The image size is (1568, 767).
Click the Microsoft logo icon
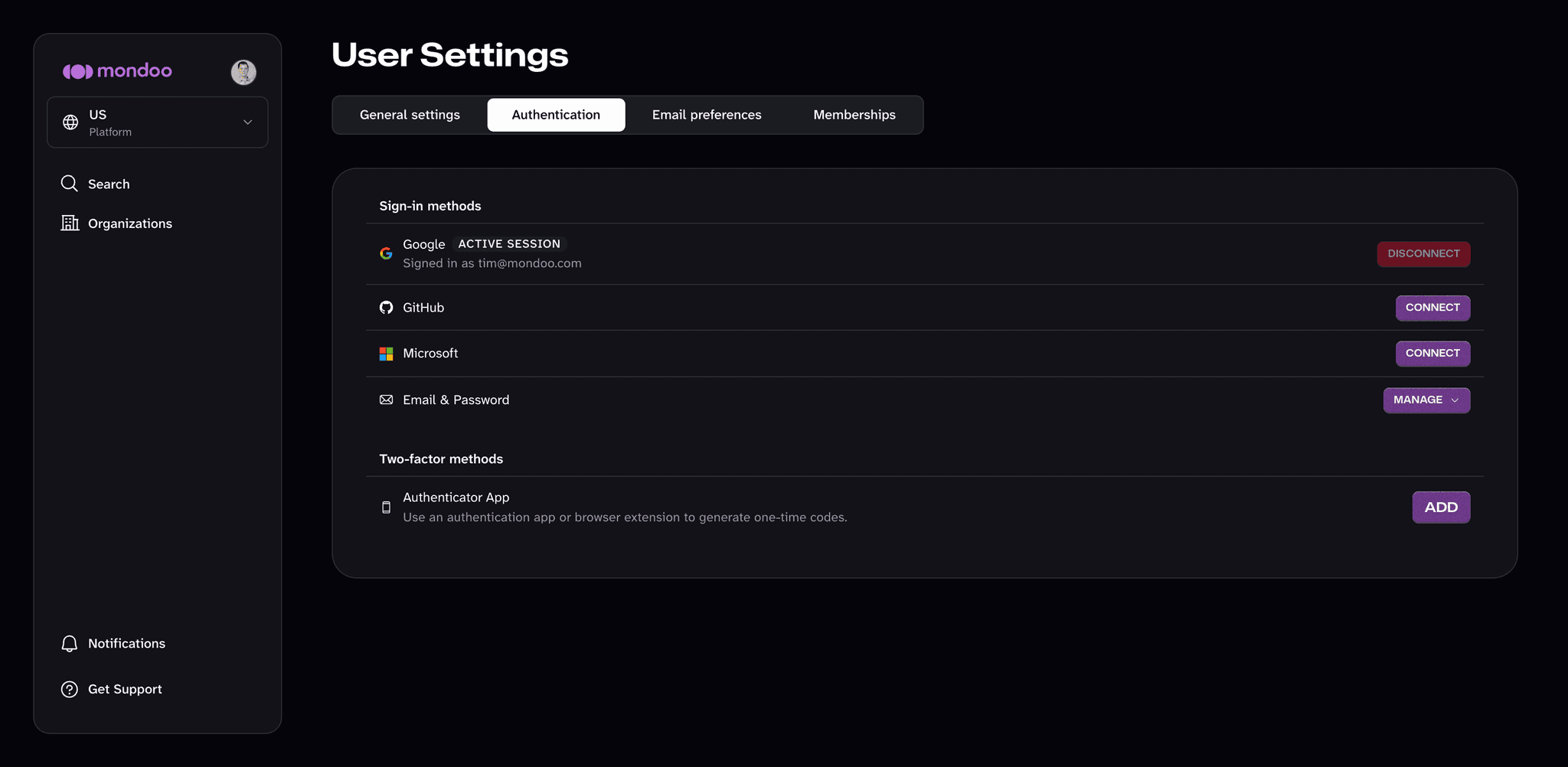[386, 354]
